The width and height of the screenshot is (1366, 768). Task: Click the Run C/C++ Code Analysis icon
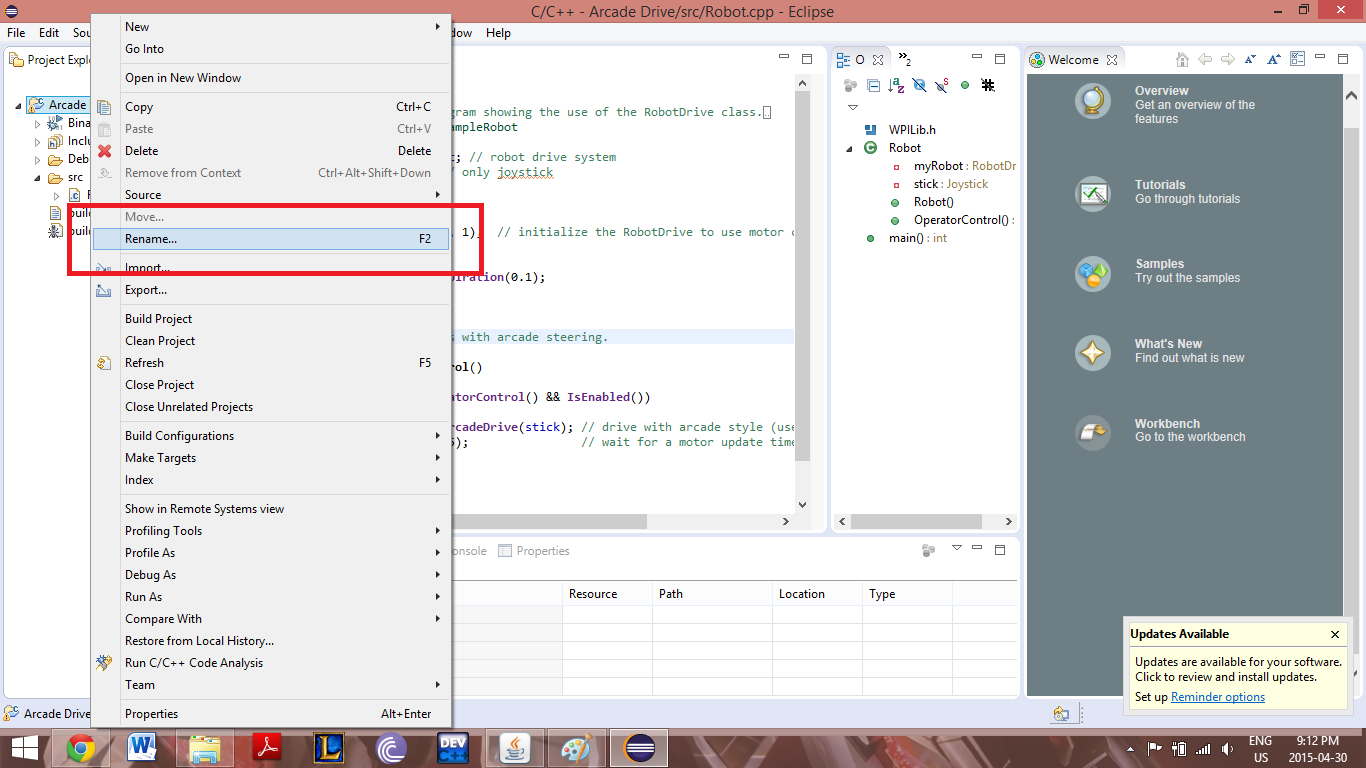pyautogui.click(x=104, y=663)
